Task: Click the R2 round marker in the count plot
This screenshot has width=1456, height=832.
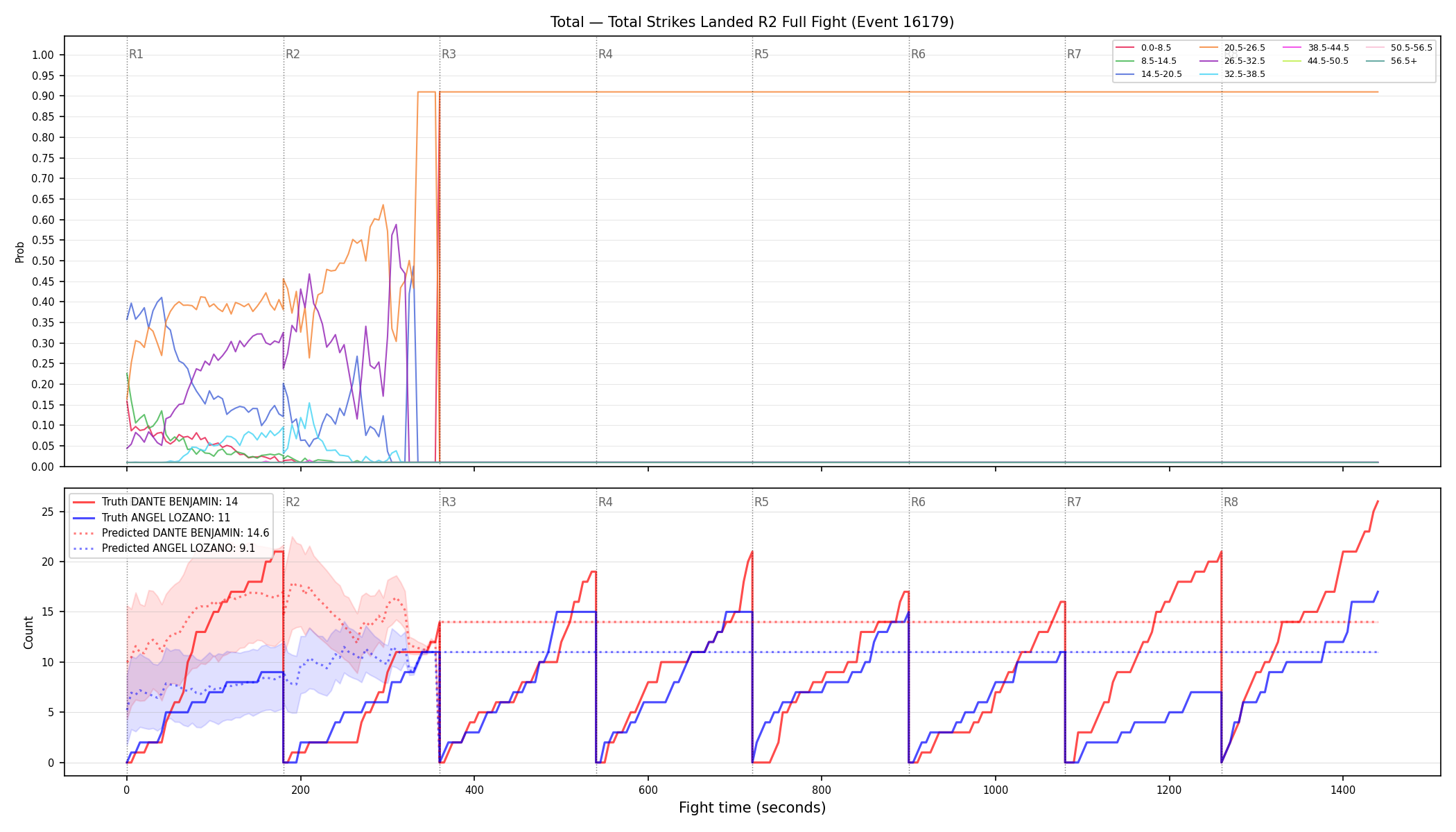Action: 293,502
